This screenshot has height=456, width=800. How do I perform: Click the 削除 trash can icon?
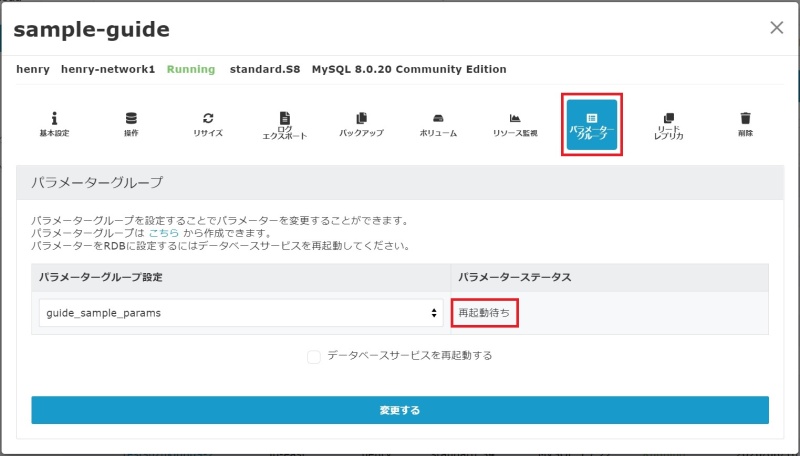(745, 124)
